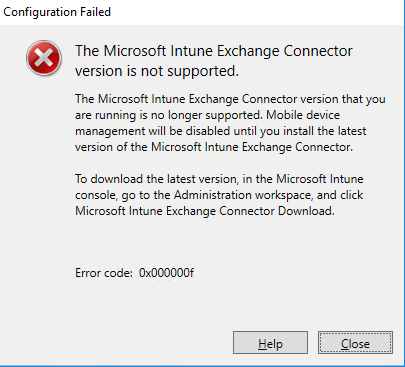405x367 pixels.
Task: Click the words 'Mobile device' in the message
Action: click(303, 115)
